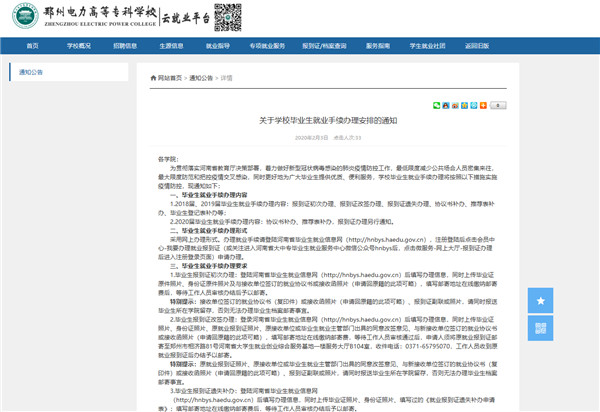Click heading 三、毕业生就业手续办理要求
This screenshot has width=600, height=412.
tap(209, 266)
